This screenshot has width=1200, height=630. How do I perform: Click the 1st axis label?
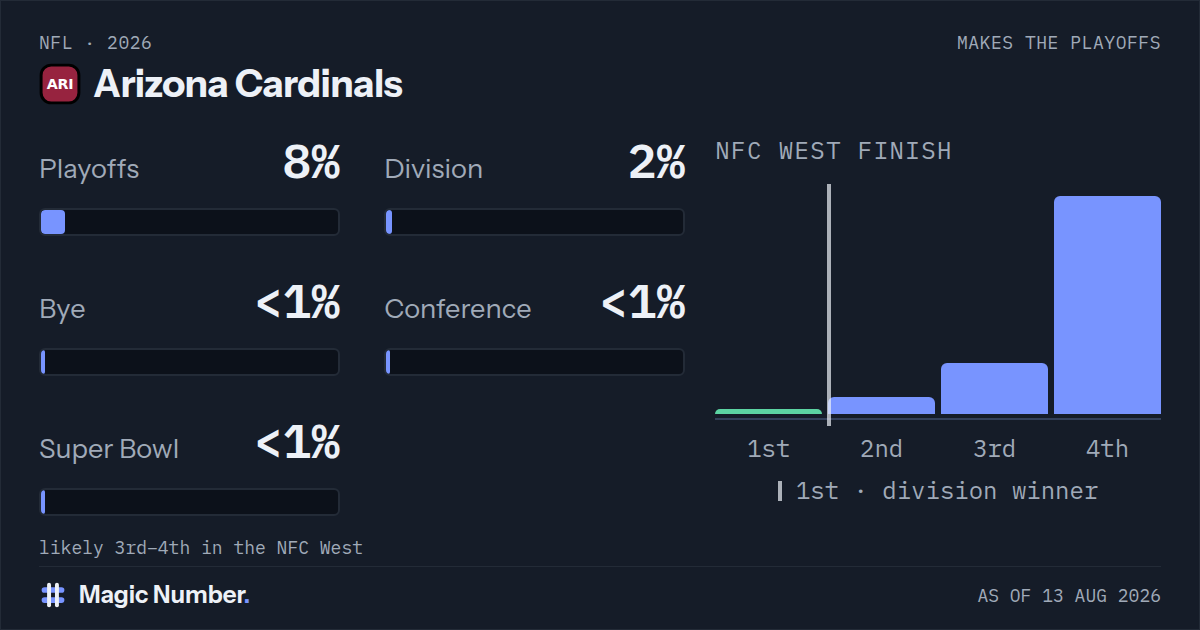[x=768, y=449]
